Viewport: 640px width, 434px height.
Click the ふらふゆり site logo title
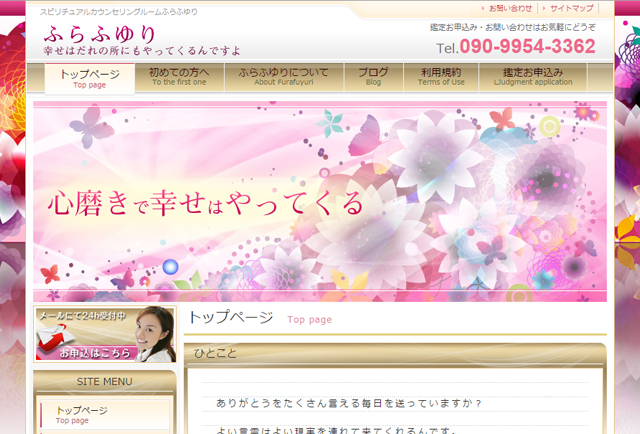100,32
